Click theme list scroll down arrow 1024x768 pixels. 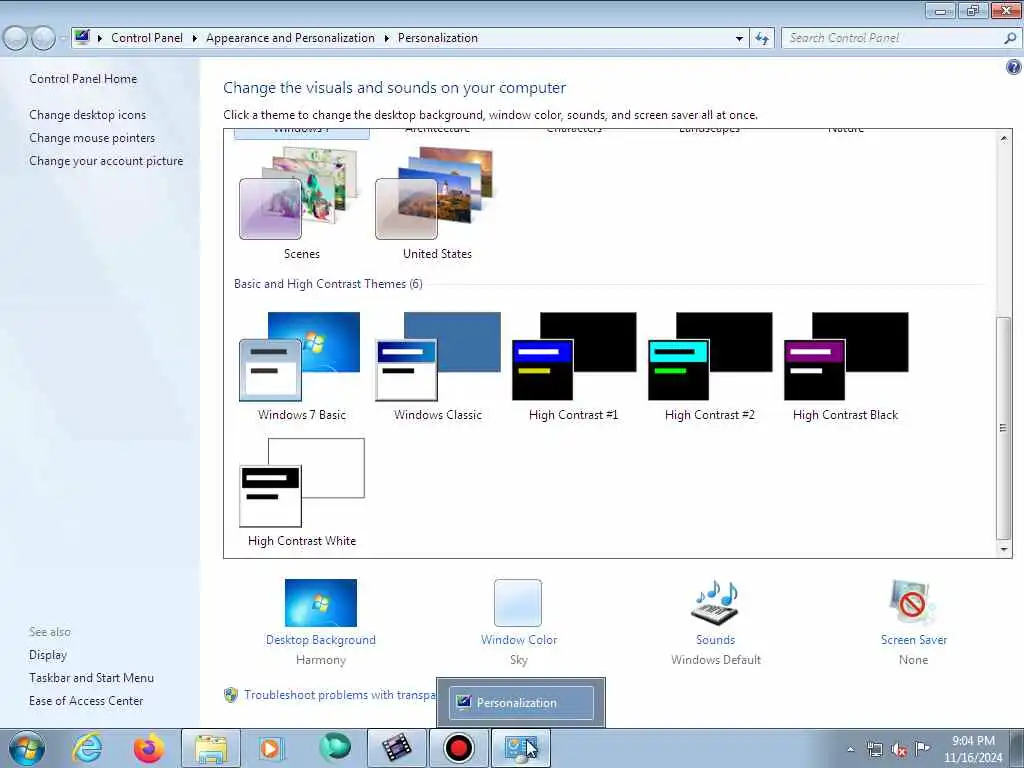[x=1004, y=549]
